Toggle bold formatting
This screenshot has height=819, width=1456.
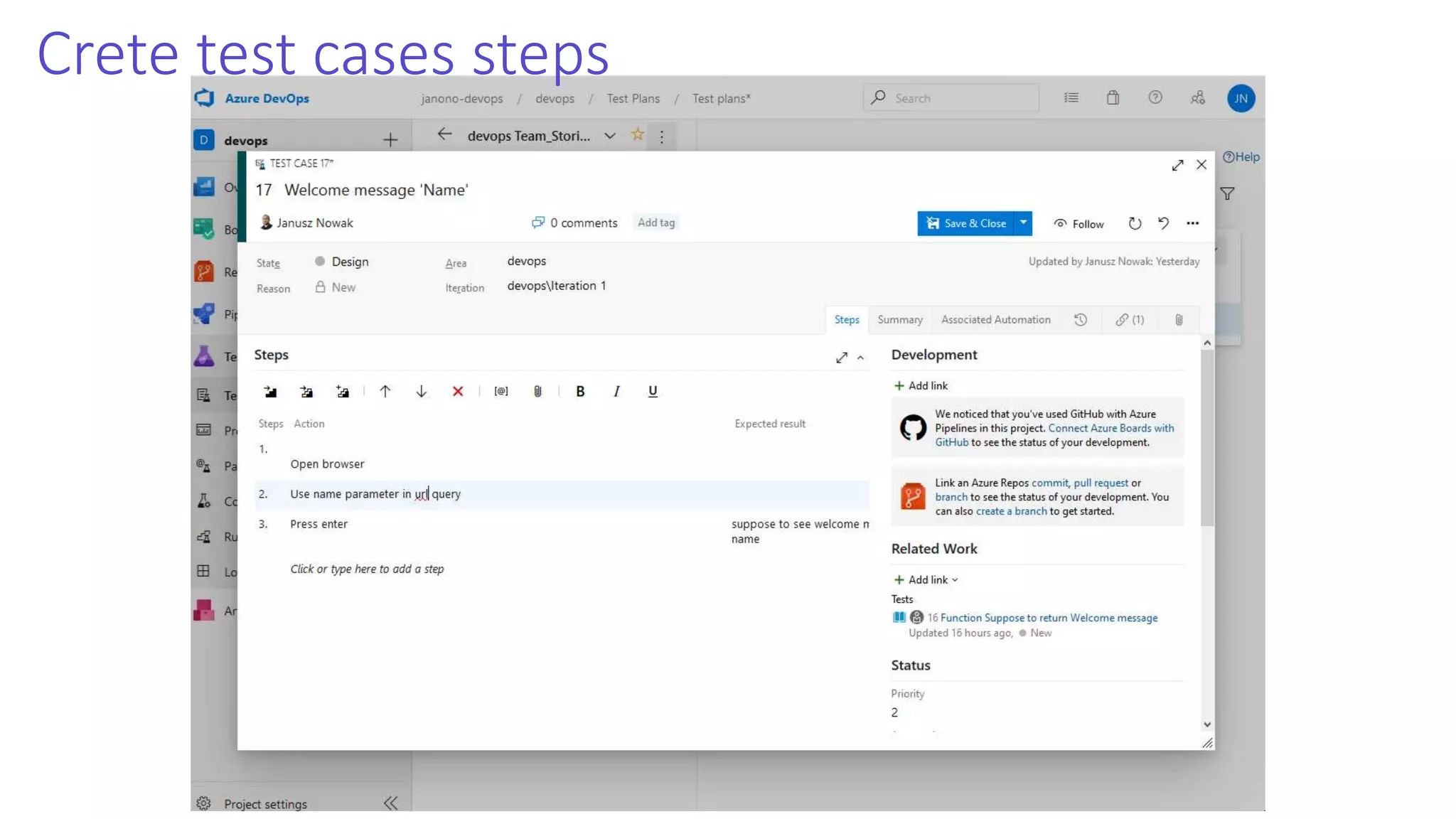click(580, 392)
